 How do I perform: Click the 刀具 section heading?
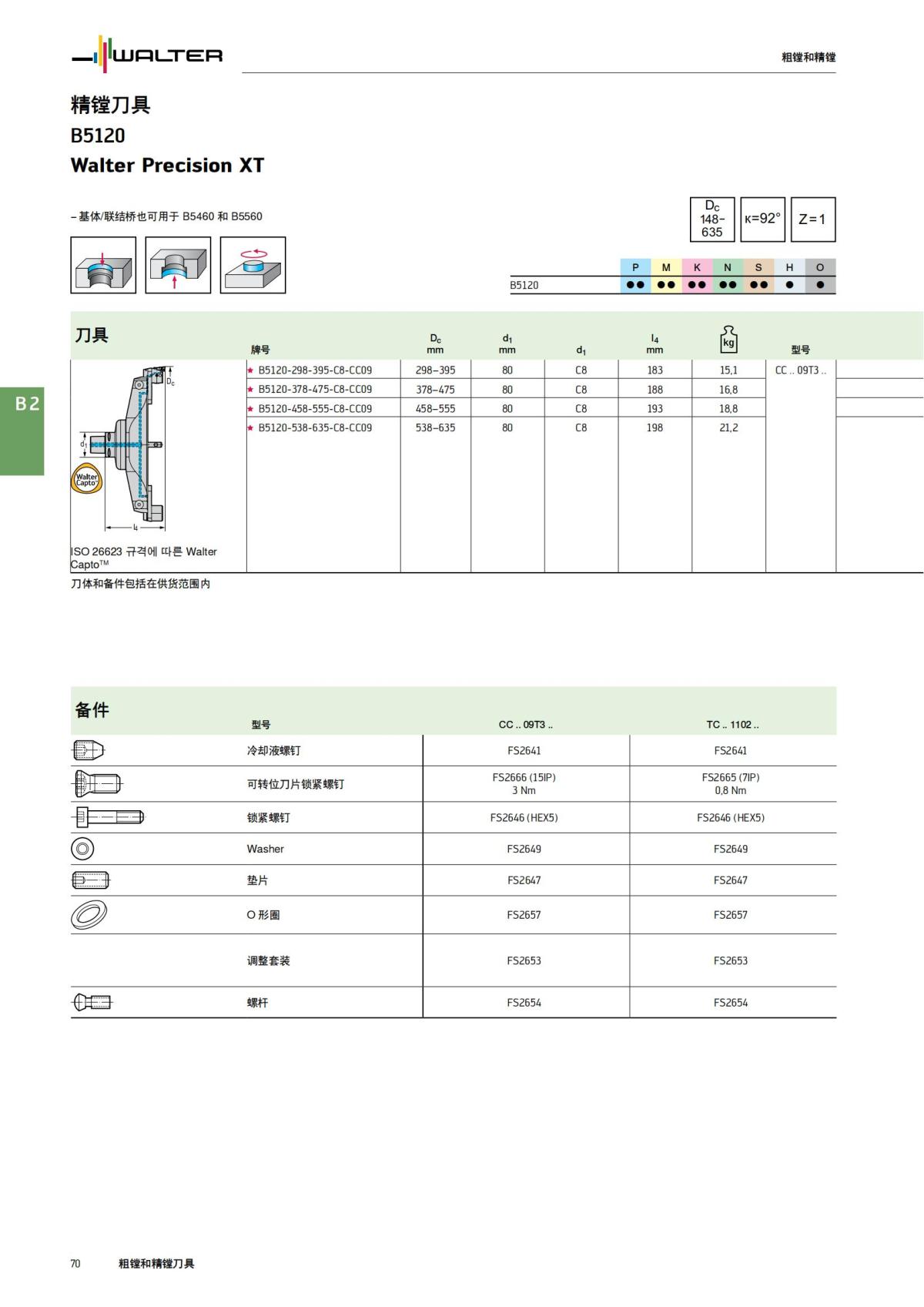click(x=92, y=335)
